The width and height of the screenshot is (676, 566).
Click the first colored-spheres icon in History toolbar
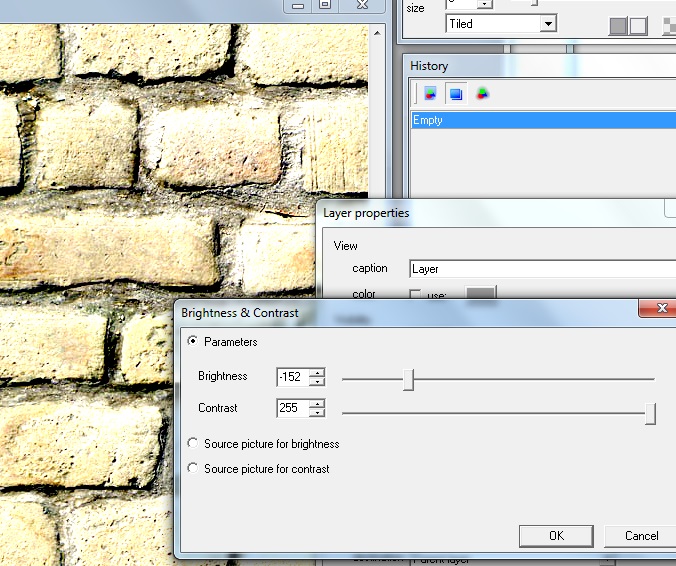click(x=430, y=94)
